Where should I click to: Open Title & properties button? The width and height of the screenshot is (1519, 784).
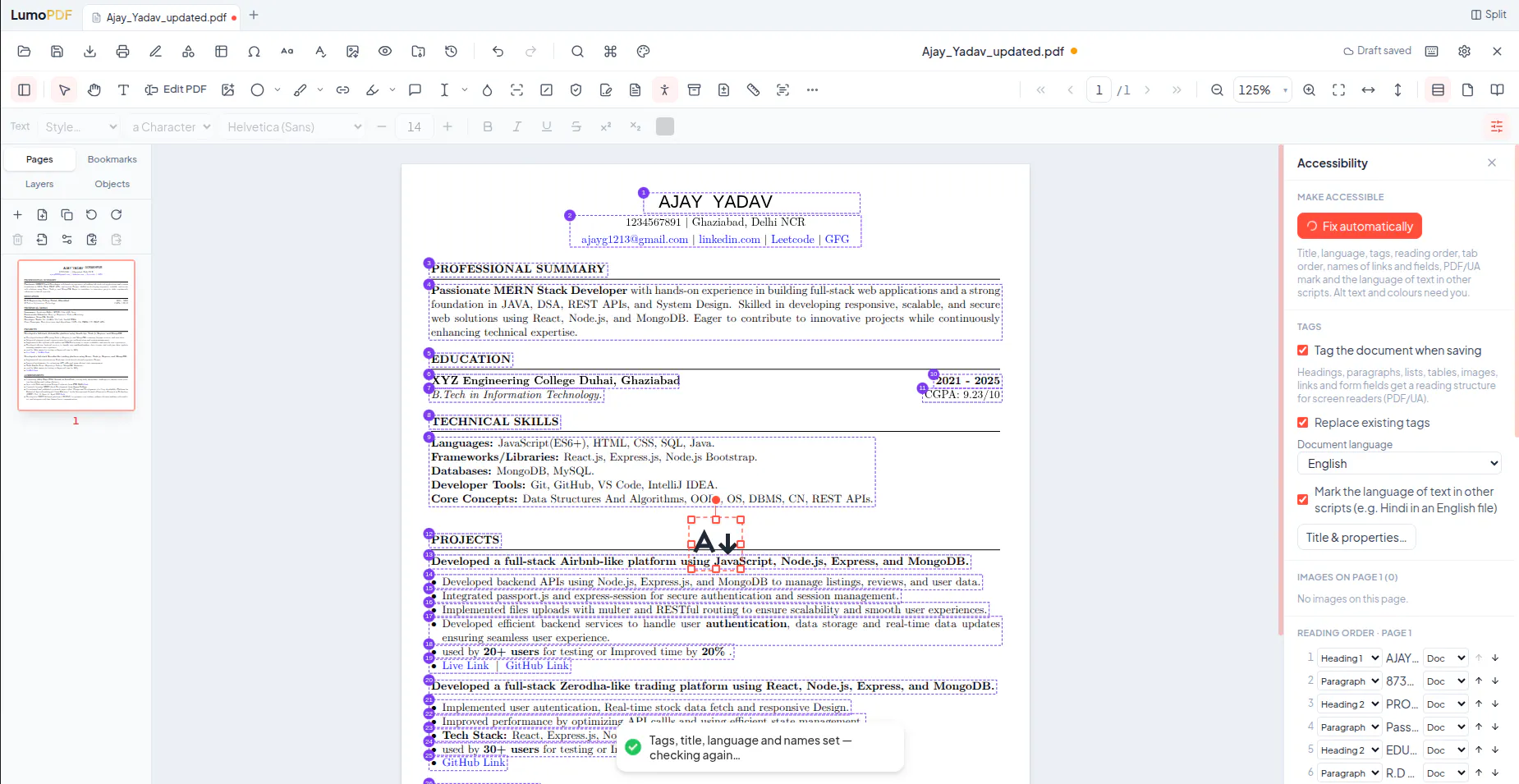1356,538
